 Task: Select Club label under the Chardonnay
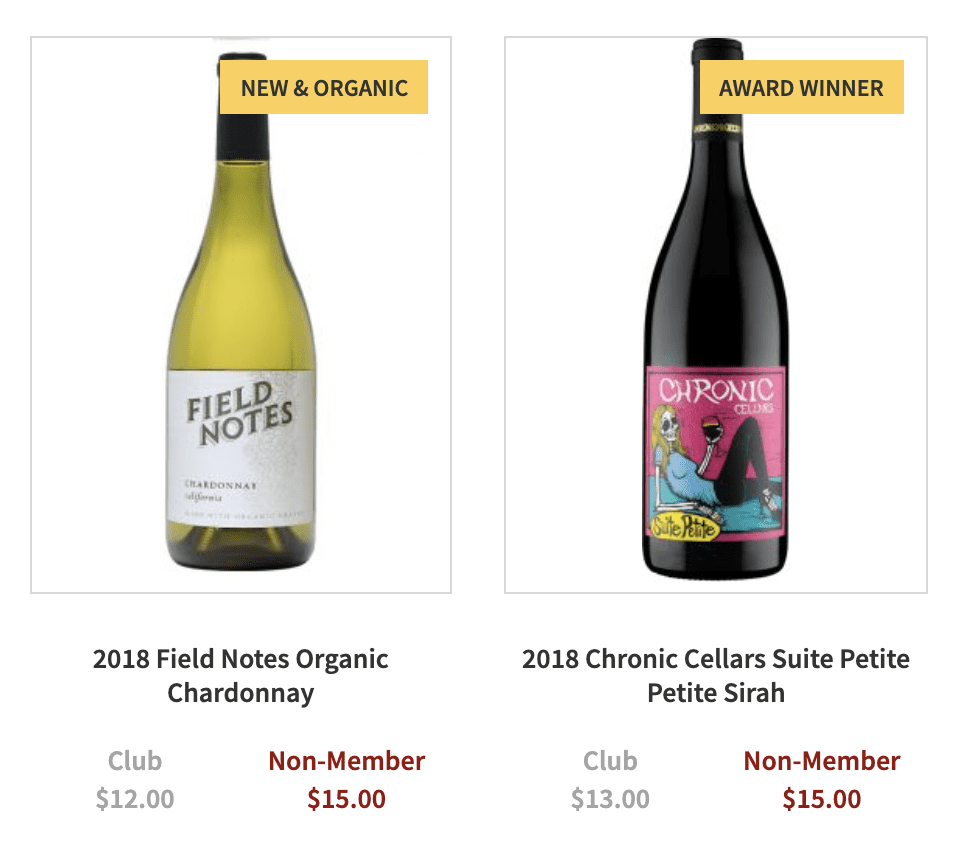click(x=135, y=761)
